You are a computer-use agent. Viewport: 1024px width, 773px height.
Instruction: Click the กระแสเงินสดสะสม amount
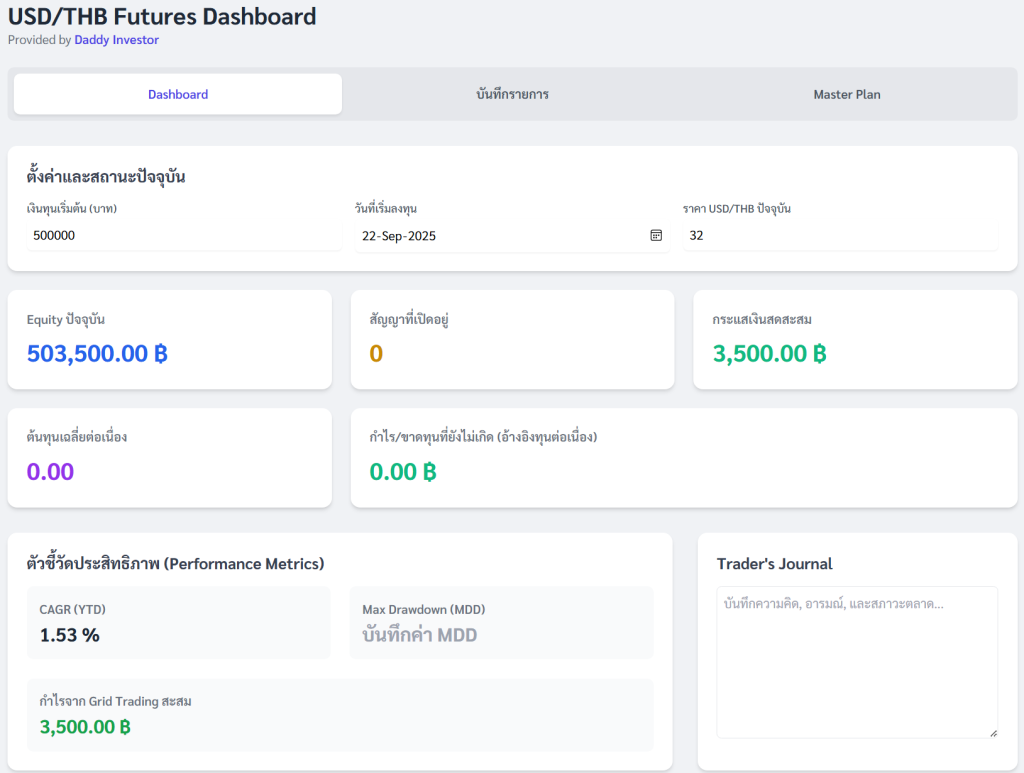point(769,353)
